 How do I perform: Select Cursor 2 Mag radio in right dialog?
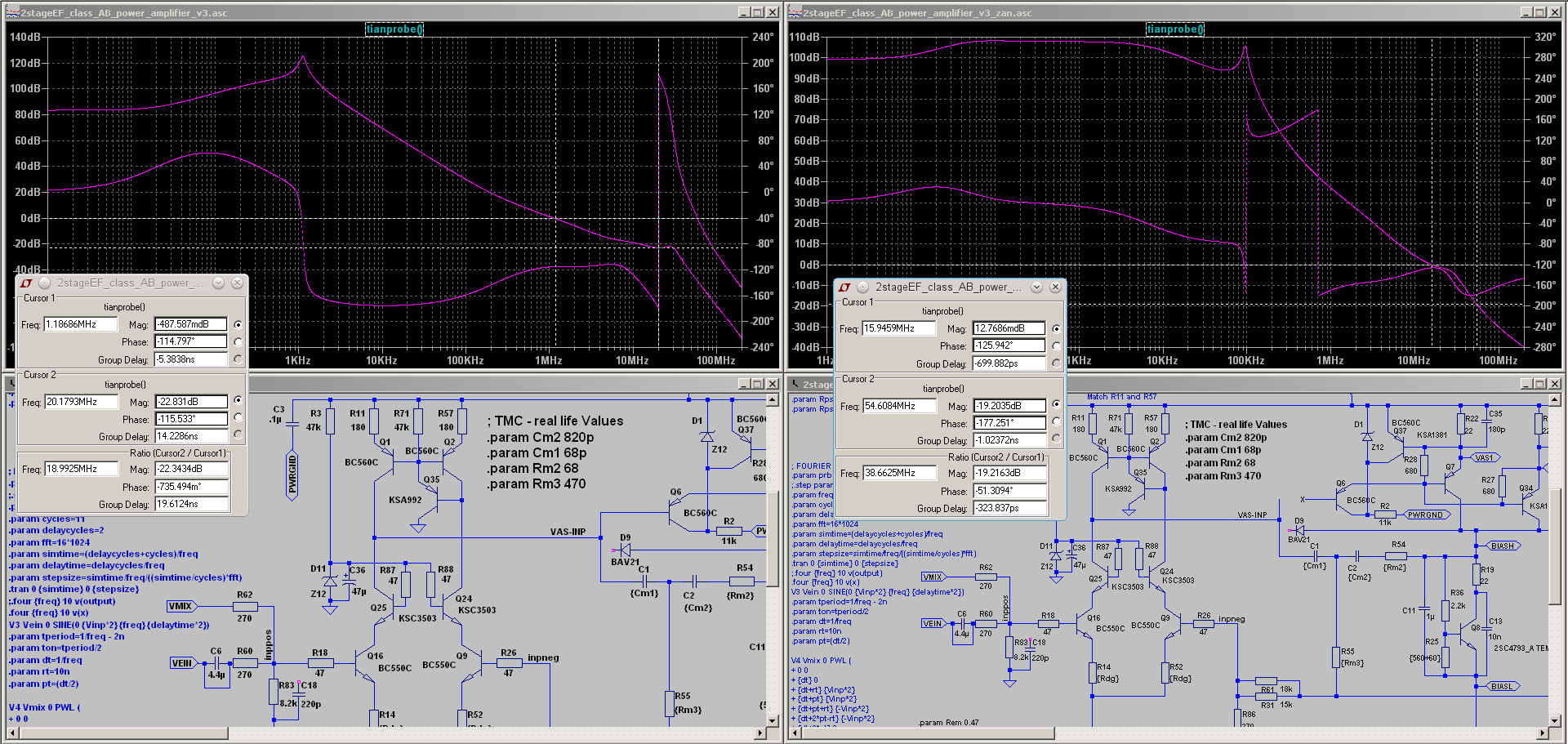[1056, 404]
